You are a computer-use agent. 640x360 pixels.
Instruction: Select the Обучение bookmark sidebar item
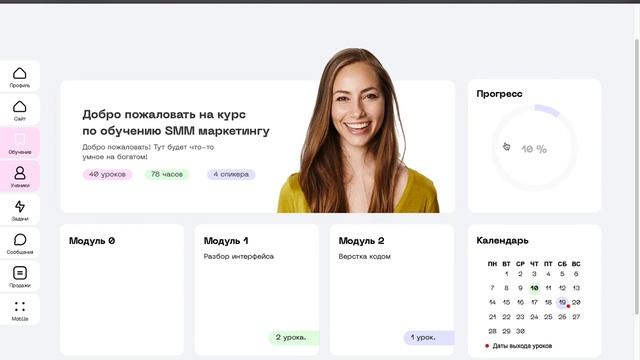click(x=20, y=143)
